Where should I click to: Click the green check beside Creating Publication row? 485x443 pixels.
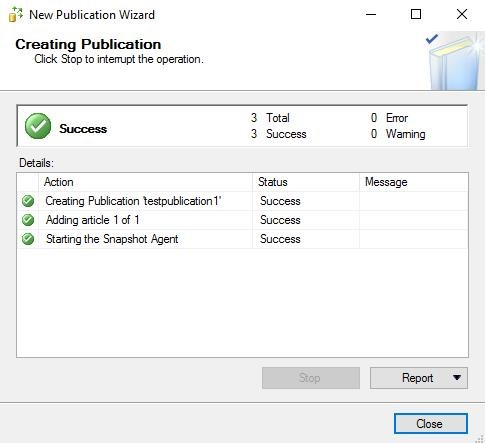(28, 201)
